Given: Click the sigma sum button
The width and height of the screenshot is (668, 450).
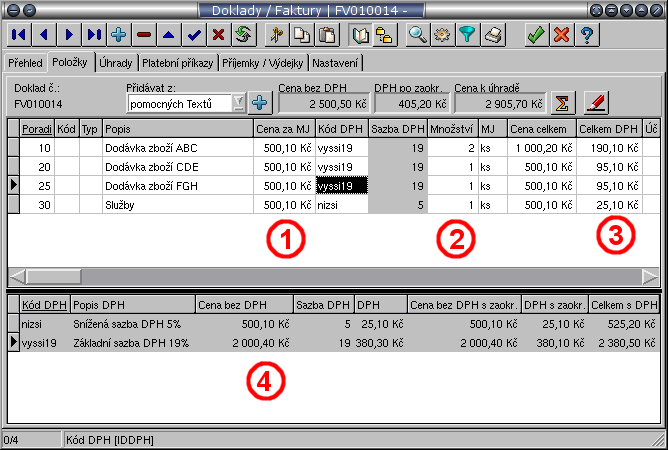Looking at the screenshot, I should (563, 102).
